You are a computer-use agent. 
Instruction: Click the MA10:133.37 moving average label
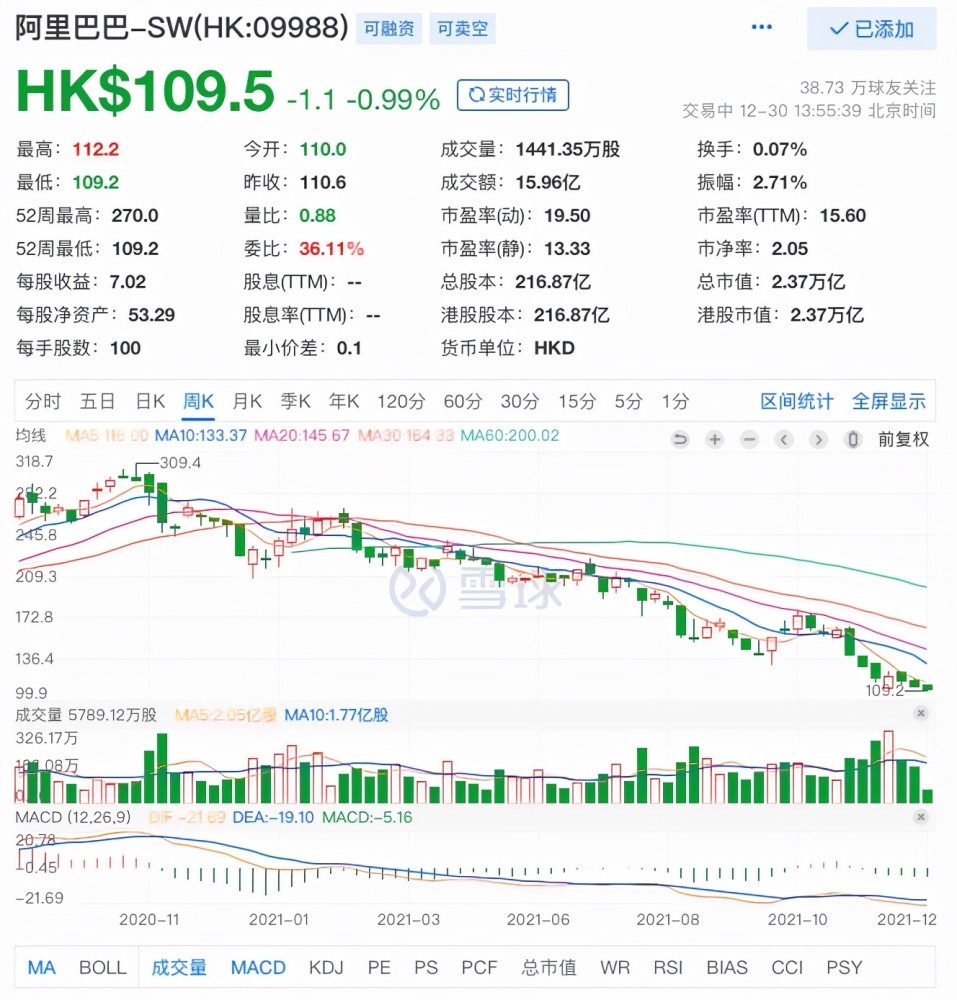tap(201, 436)
